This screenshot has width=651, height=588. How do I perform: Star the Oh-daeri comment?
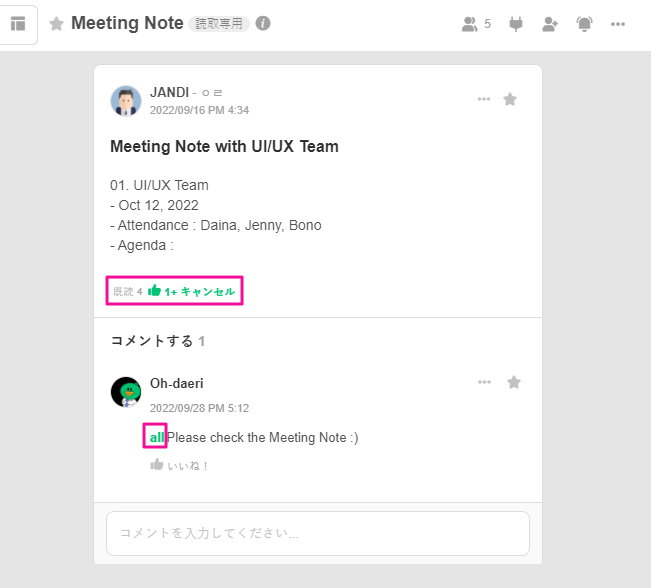coord(514,382)
